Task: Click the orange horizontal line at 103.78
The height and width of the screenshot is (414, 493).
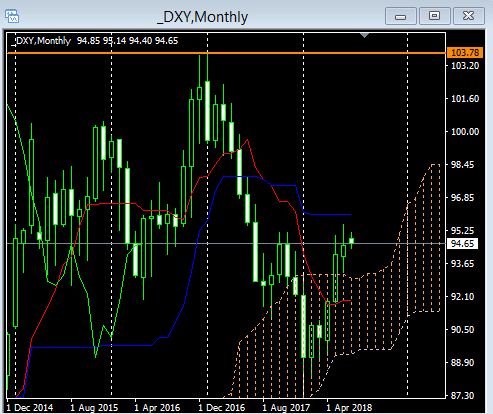Action: point(226,53)
